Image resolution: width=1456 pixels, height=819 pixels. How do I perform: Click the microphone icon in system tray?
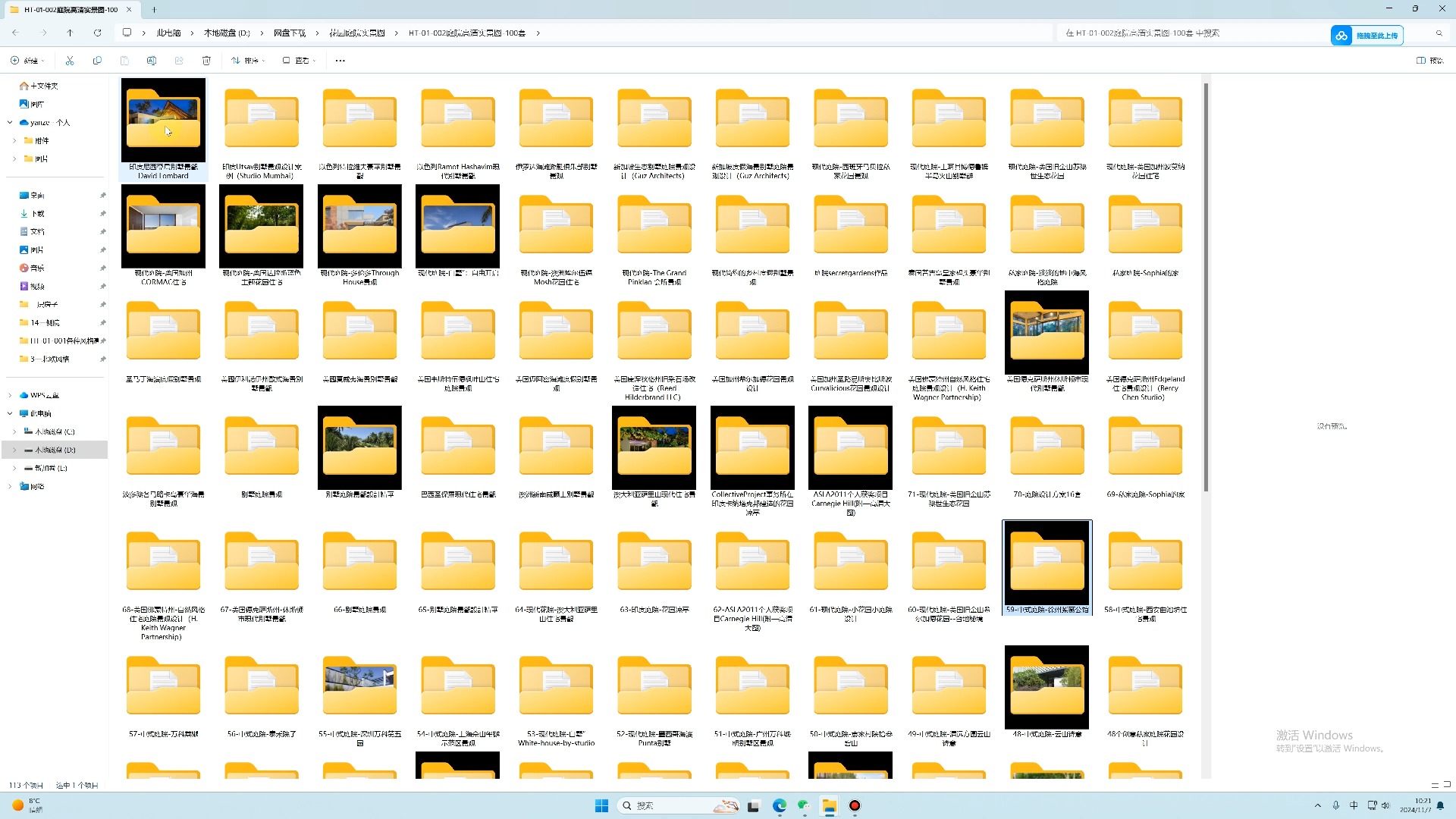(1336, 805)
